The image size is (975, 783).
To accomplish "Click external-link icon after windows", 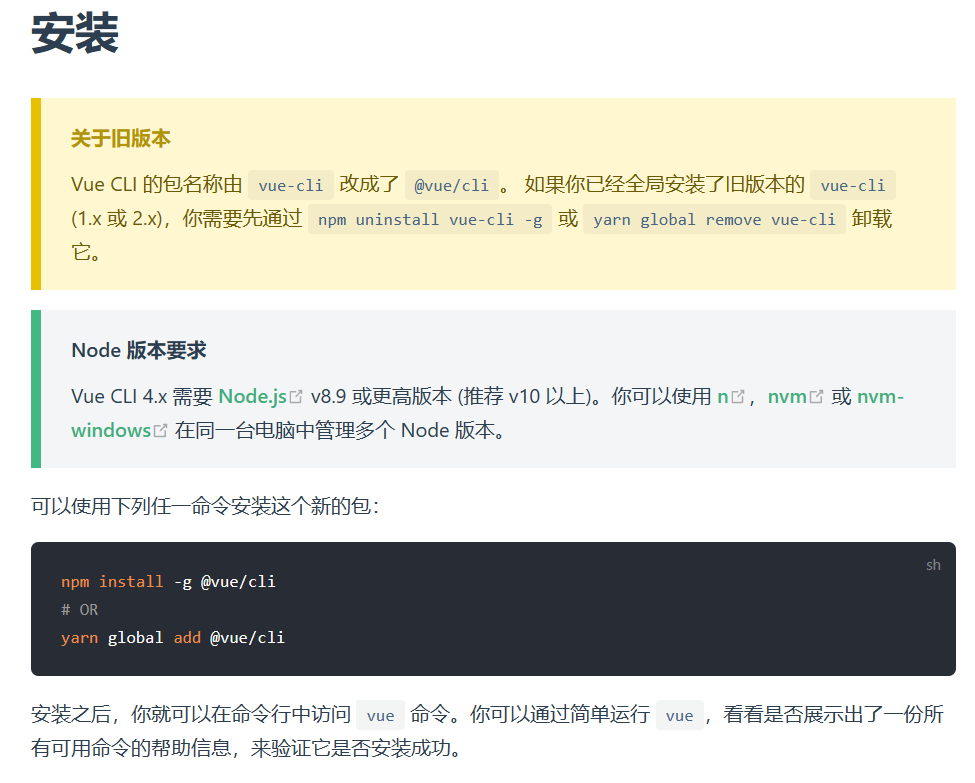I will 160,430.
